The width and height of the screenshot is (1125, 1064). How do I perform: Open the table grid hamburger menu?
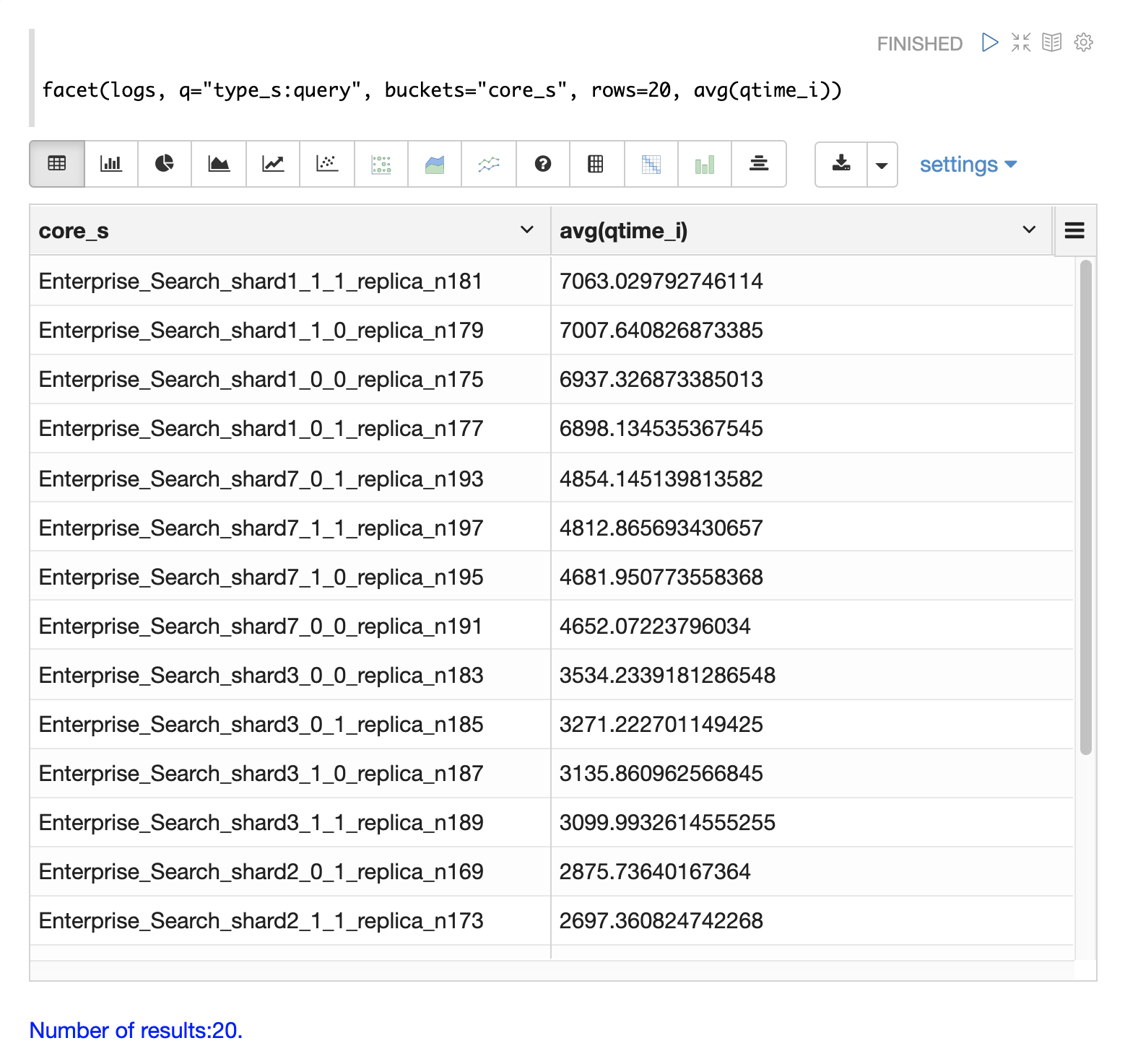point(1074,230)
